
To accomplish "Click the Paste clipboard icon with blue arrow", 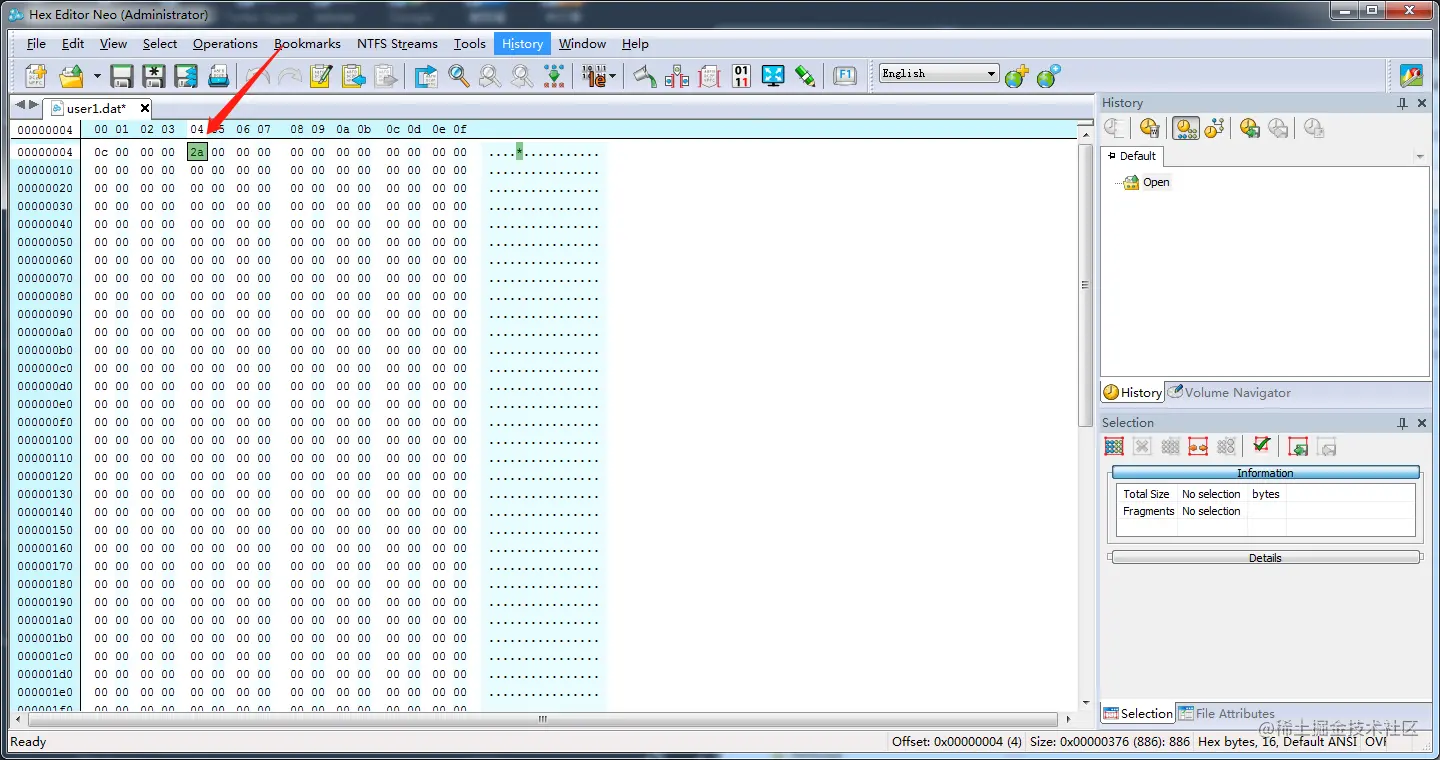I will pyautogui.click(x=353, y=76).
